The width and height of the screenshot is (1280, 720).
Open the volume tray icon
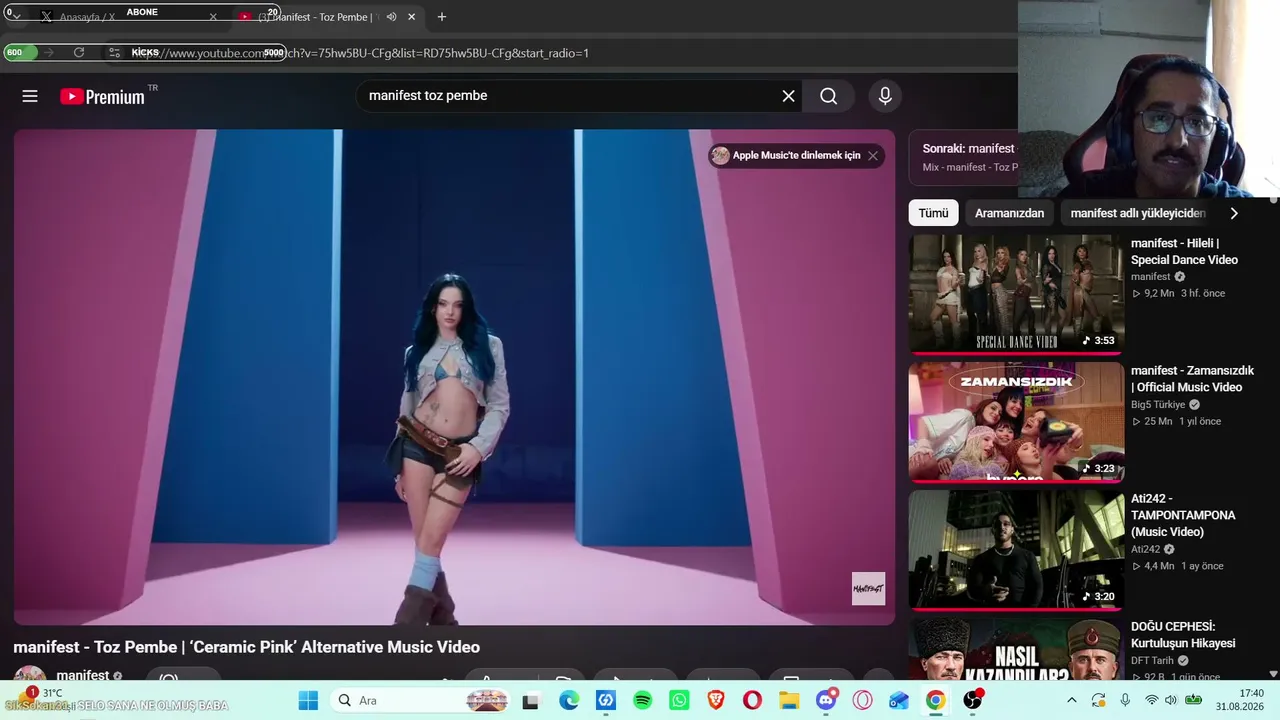point(1171,700)
